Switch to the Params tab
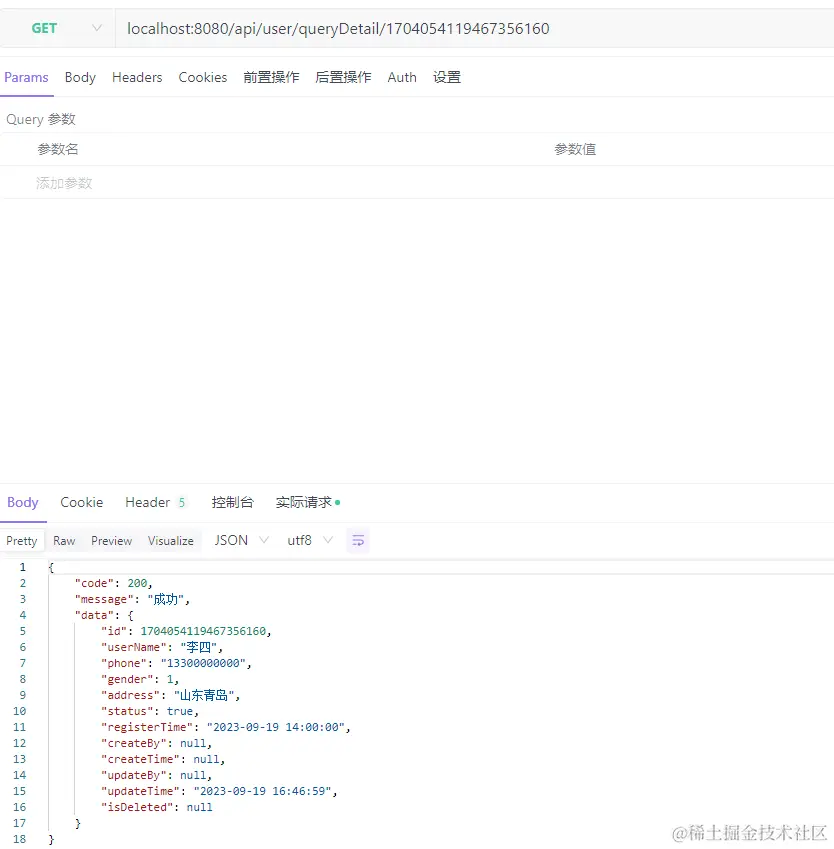Viewport: 834px width, 849px height. point(26,77)
